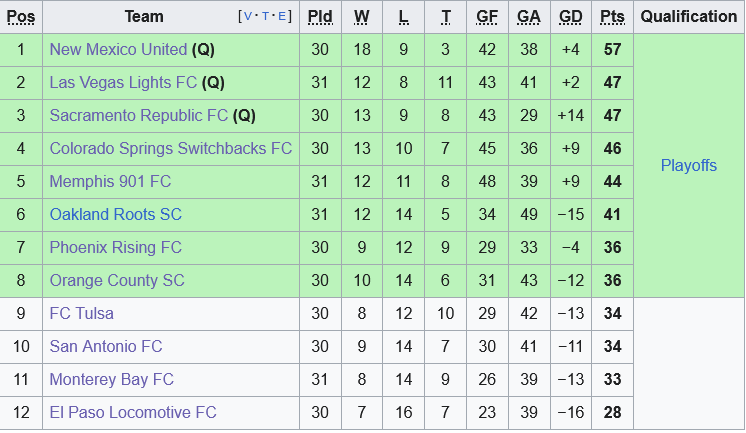The width and height of the screenshot is (746, 433).
Task: Open the New Mexico United team link
Action: [x=118, y=50]
